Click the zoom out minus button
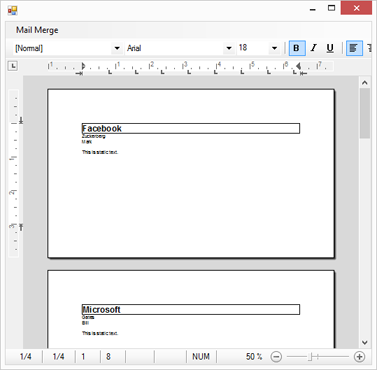This screenshot has width=377, height=370. click(276, 357)
